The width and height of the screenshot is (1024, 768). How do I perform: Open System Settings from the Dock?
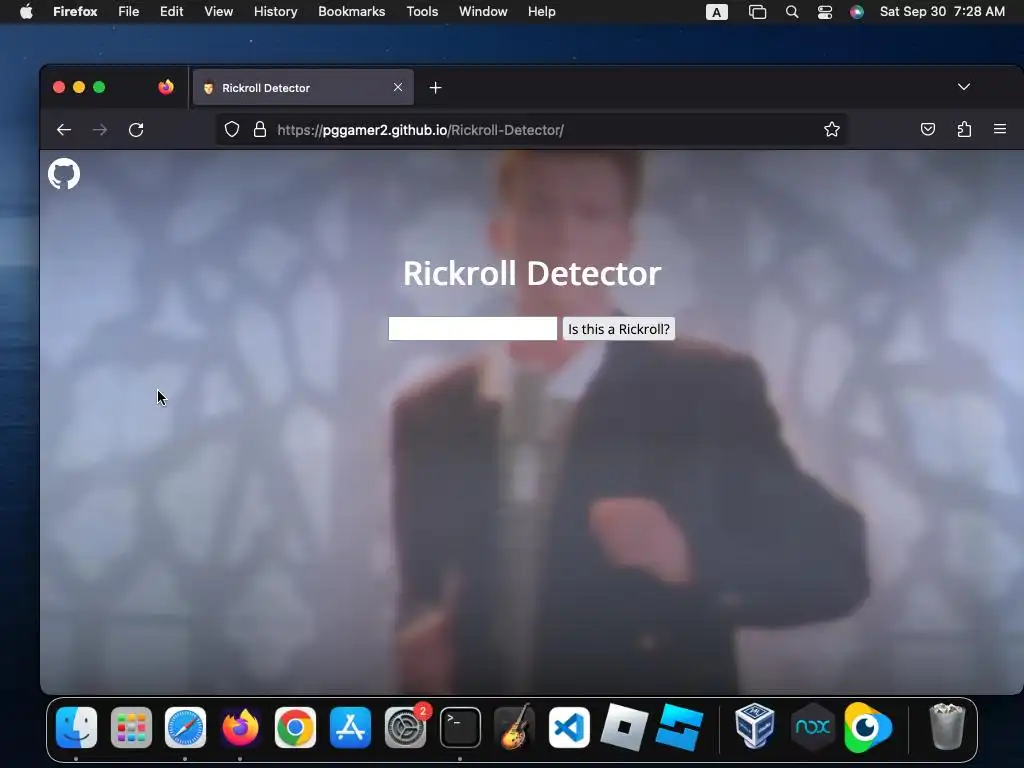(406, 728)
